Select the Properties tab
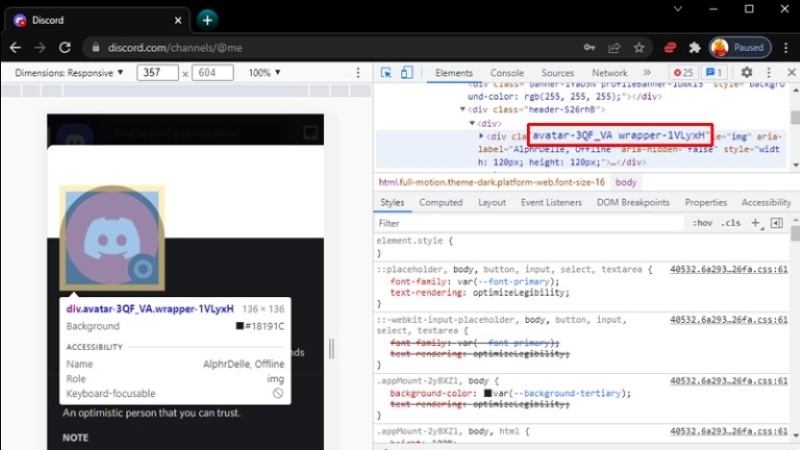800x450 pixels. coord(706,203)
